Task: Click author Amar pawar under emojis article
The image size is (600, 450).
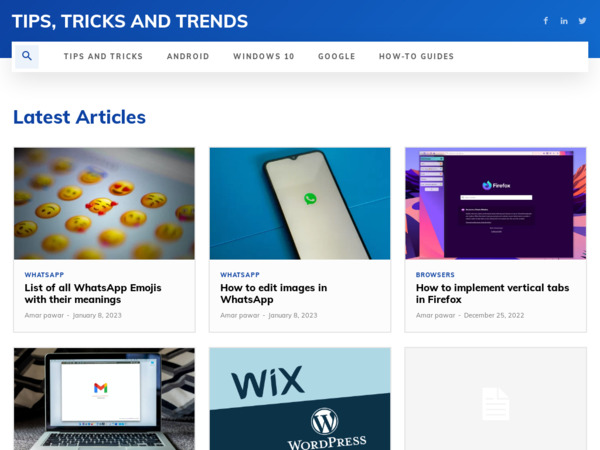Action: (x=44, y=315)
